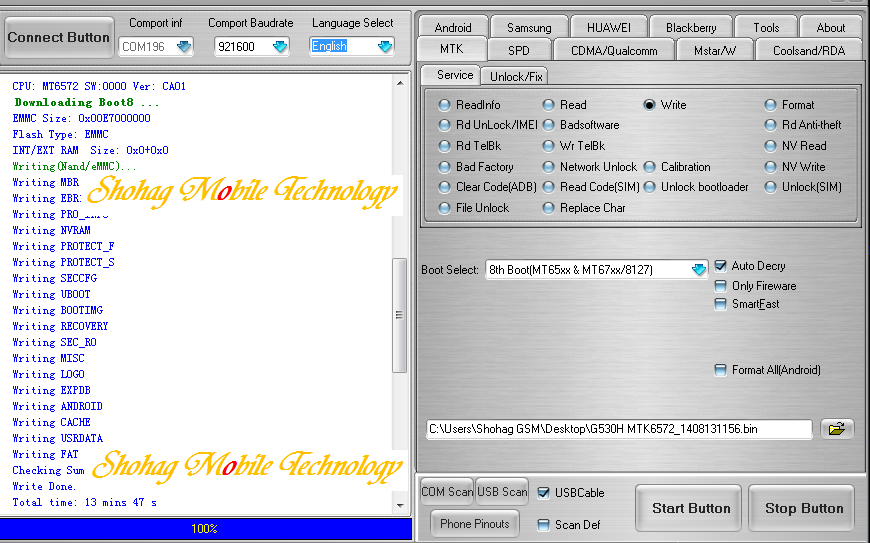The height and width of the screenshot is (543, 870).
Task: Select the SPD tab
Action: pos(519,50)
